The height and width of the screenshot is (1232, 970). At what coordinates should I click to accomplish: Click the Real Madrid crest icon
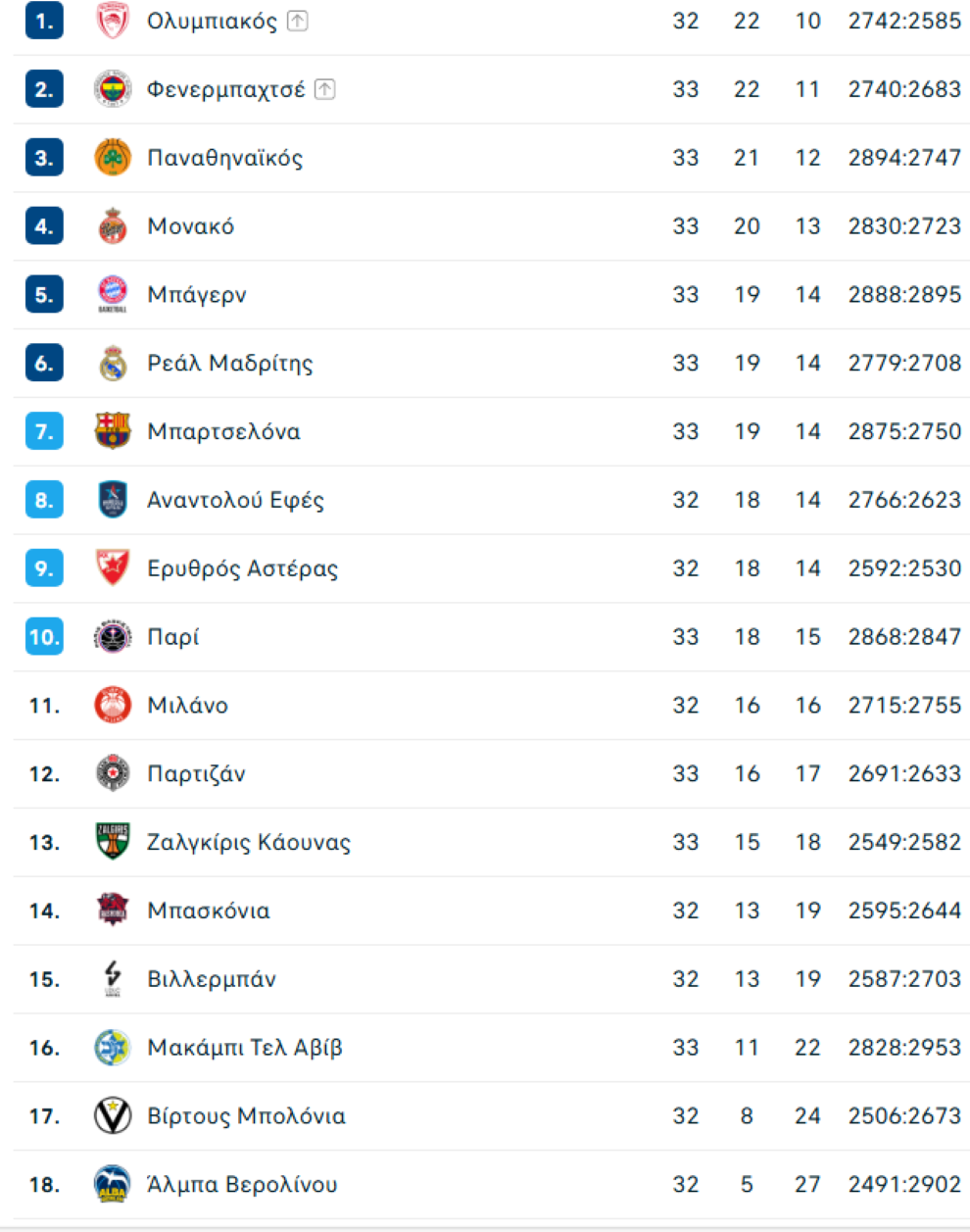coord(113,364)
